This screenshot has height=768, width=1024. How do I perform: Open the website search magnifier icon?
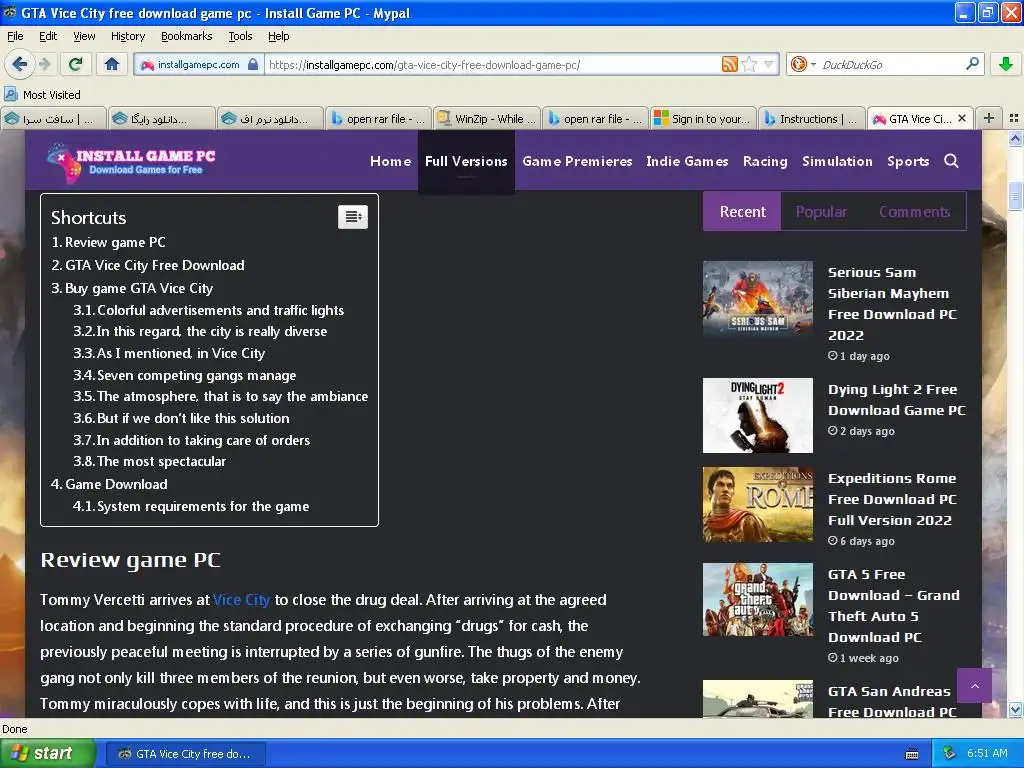[x=952, y=161]
